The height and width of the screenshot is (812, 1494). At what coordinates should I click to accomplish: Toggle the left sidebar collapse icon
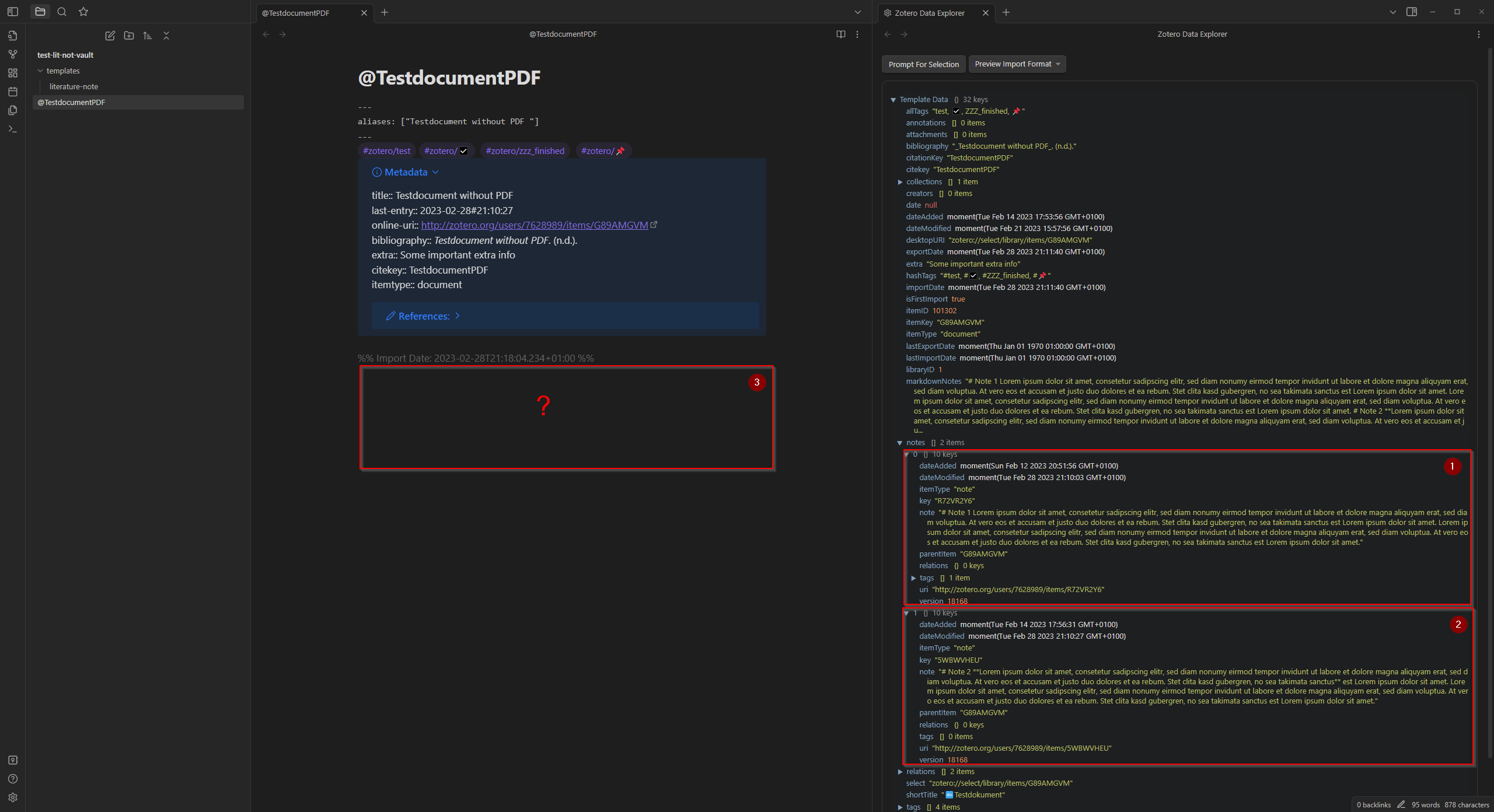point(12,12)
